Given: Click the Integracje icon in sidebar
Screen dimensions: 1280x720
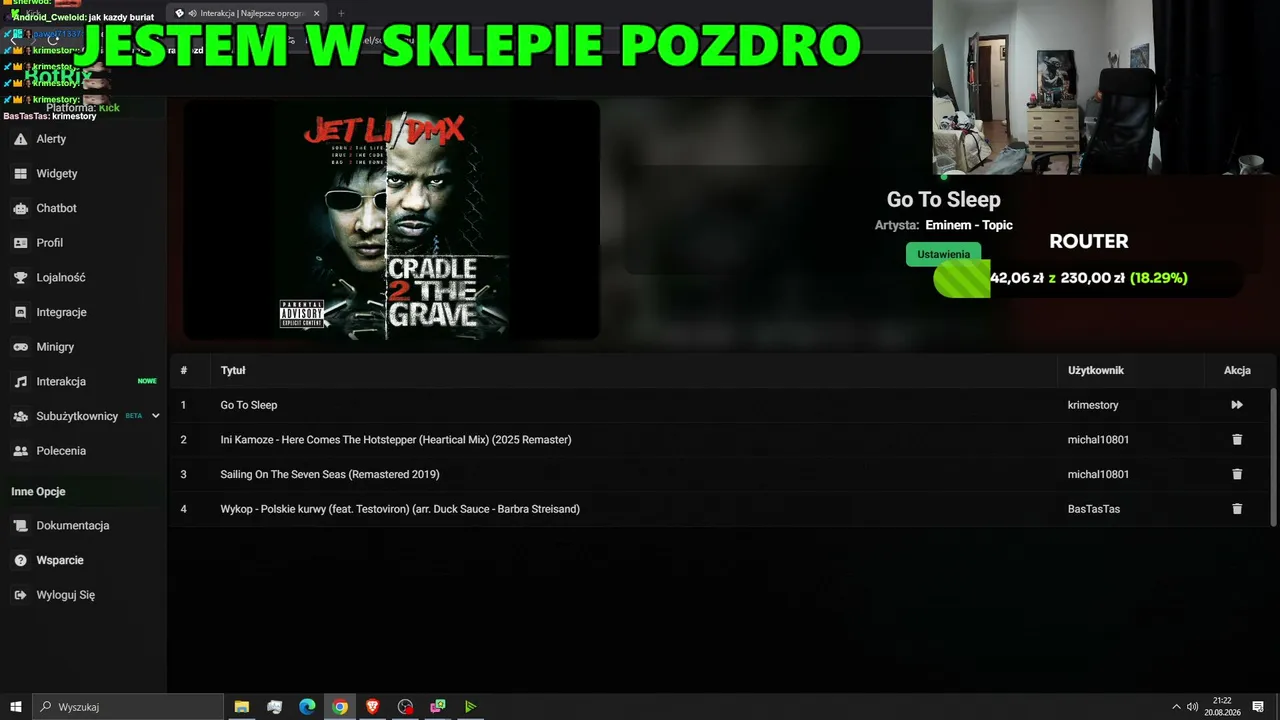Looking at the screenshot, I should [x=20, y=312].
